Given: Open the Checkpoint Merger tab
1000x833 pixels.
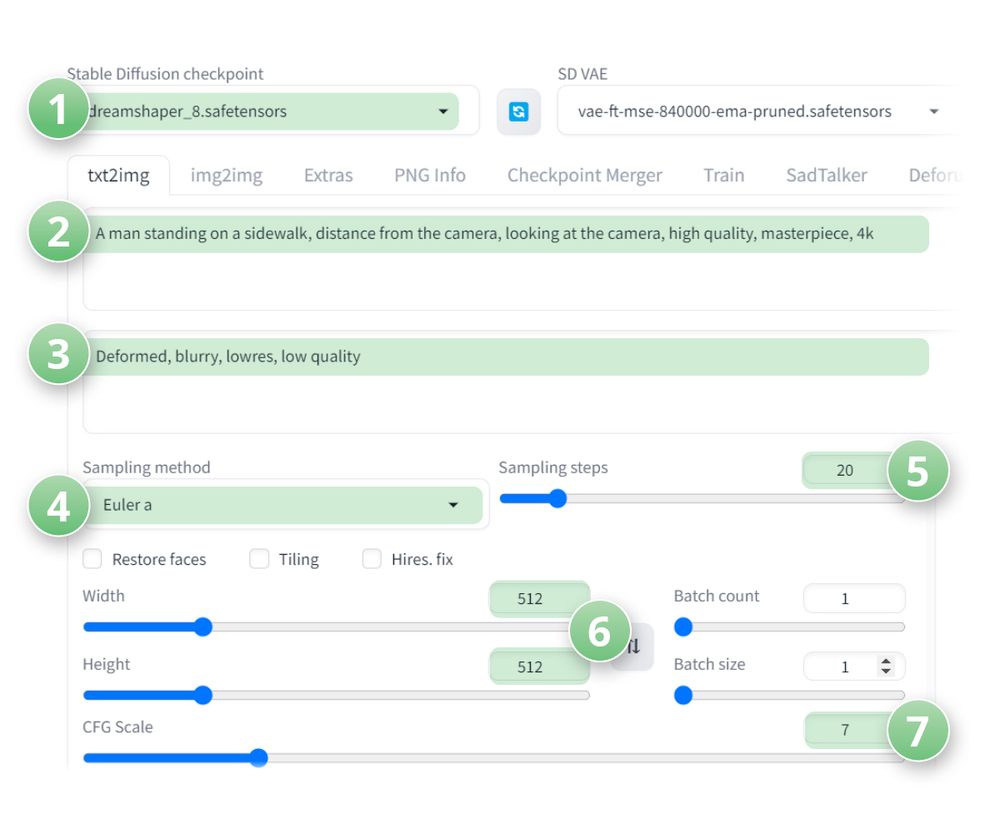Looking at the screenshot, I should (x=584, y=176).
